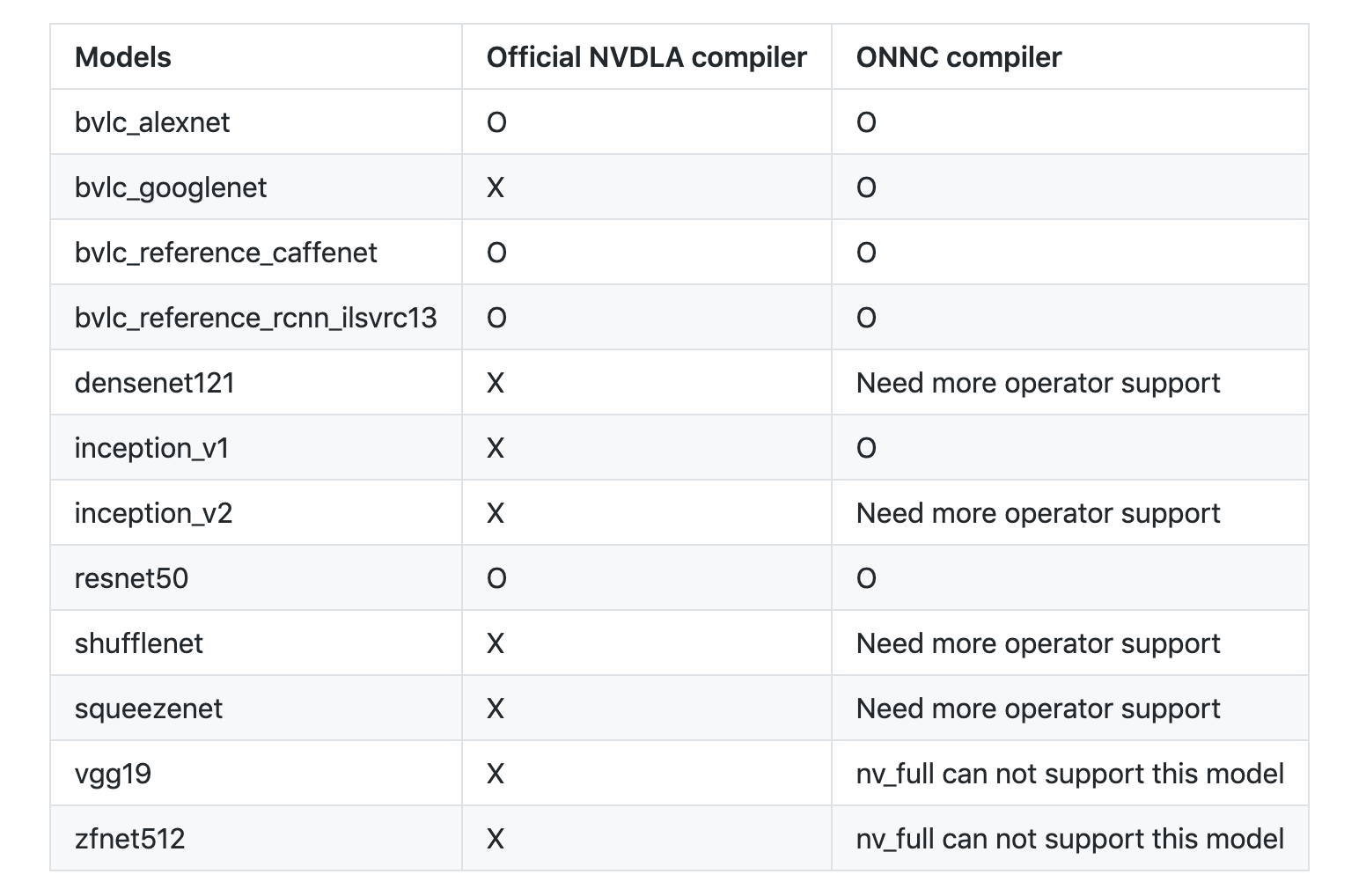
Task: Click vgg19's nv_full can not support note
Action: click(x=1070, y=774)
